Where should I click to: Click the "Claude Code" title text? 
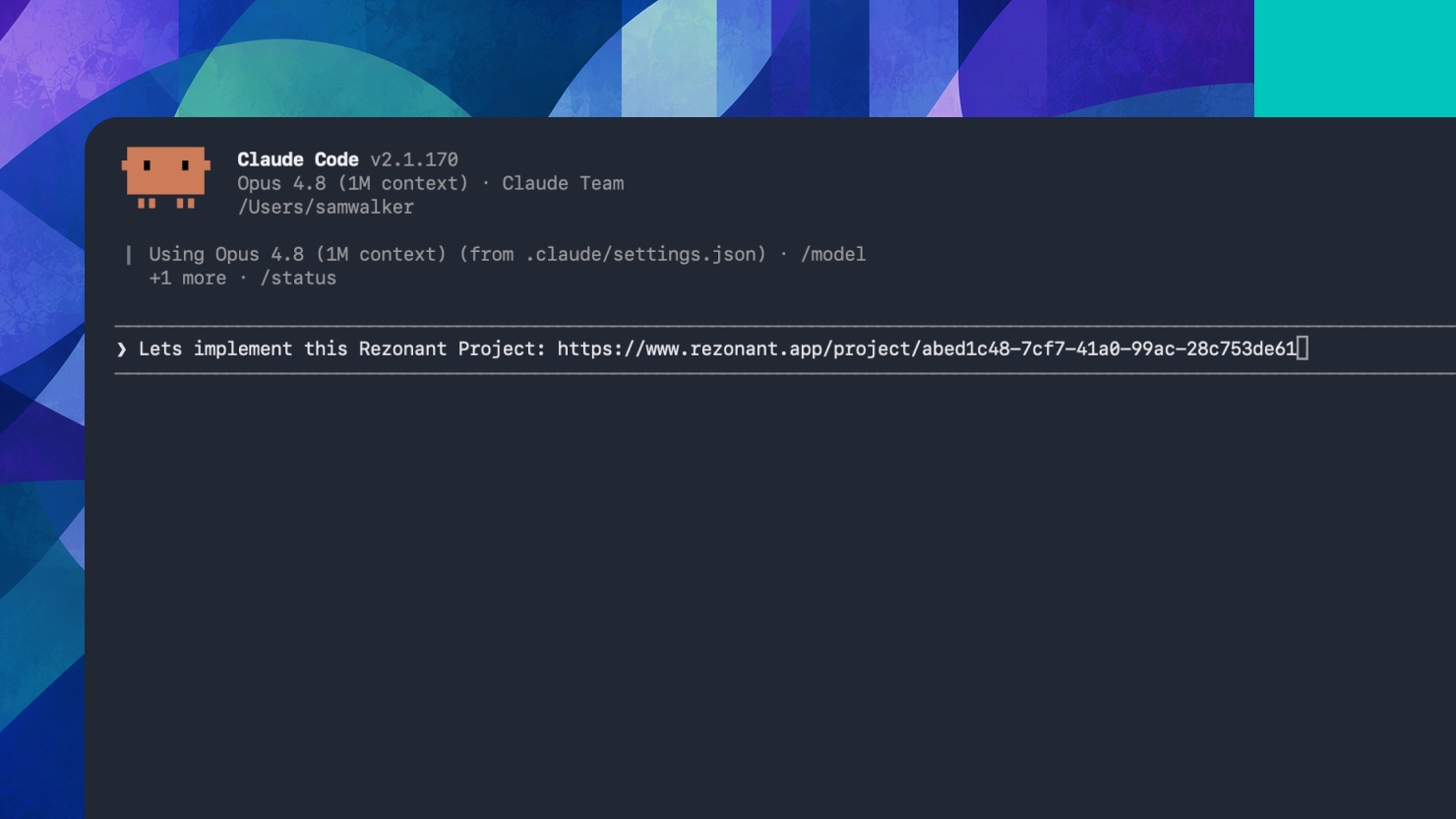tap(297, 159)
